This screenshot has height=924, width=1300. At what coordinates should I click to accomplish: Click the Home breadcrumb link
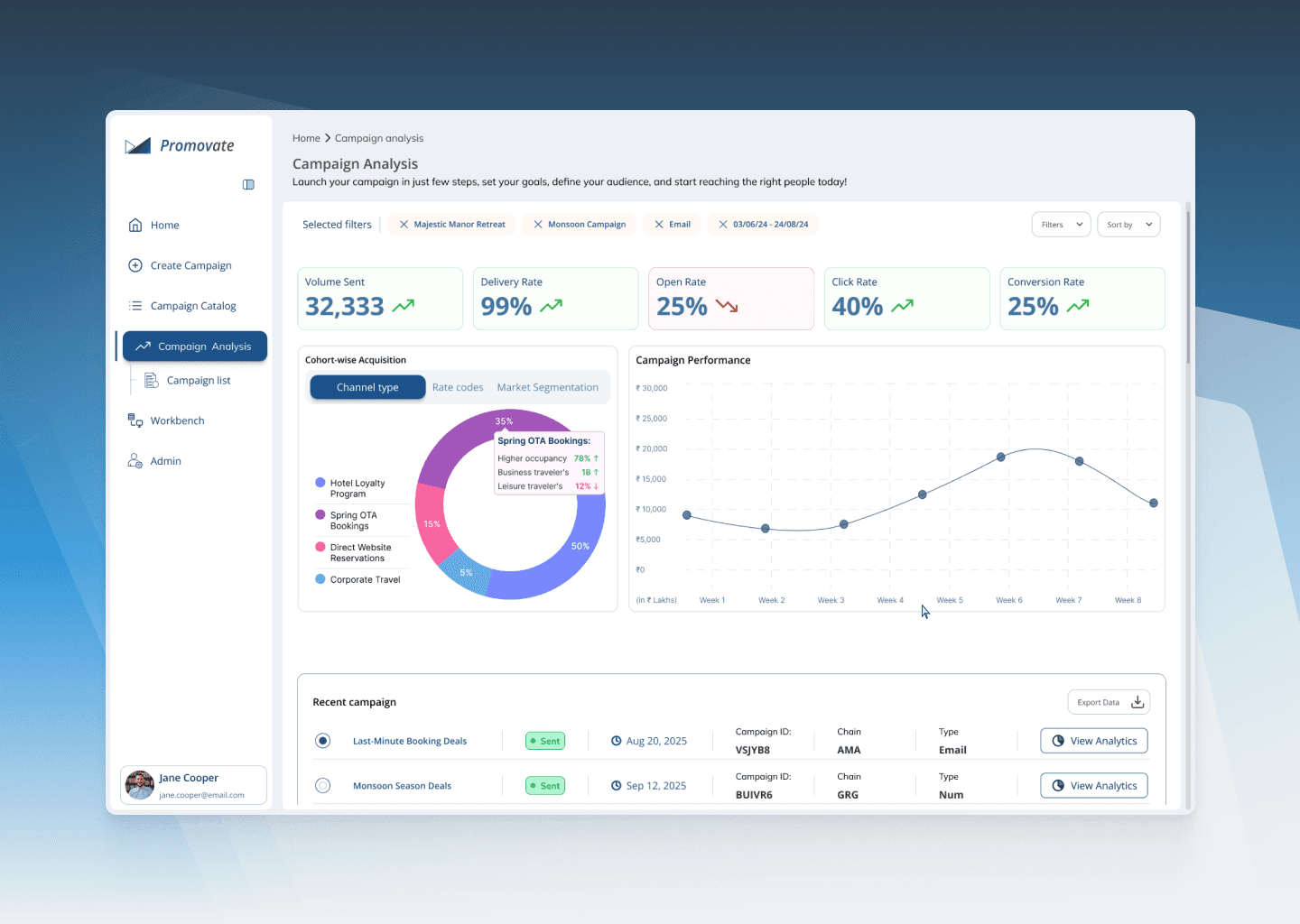pos(306,138)
